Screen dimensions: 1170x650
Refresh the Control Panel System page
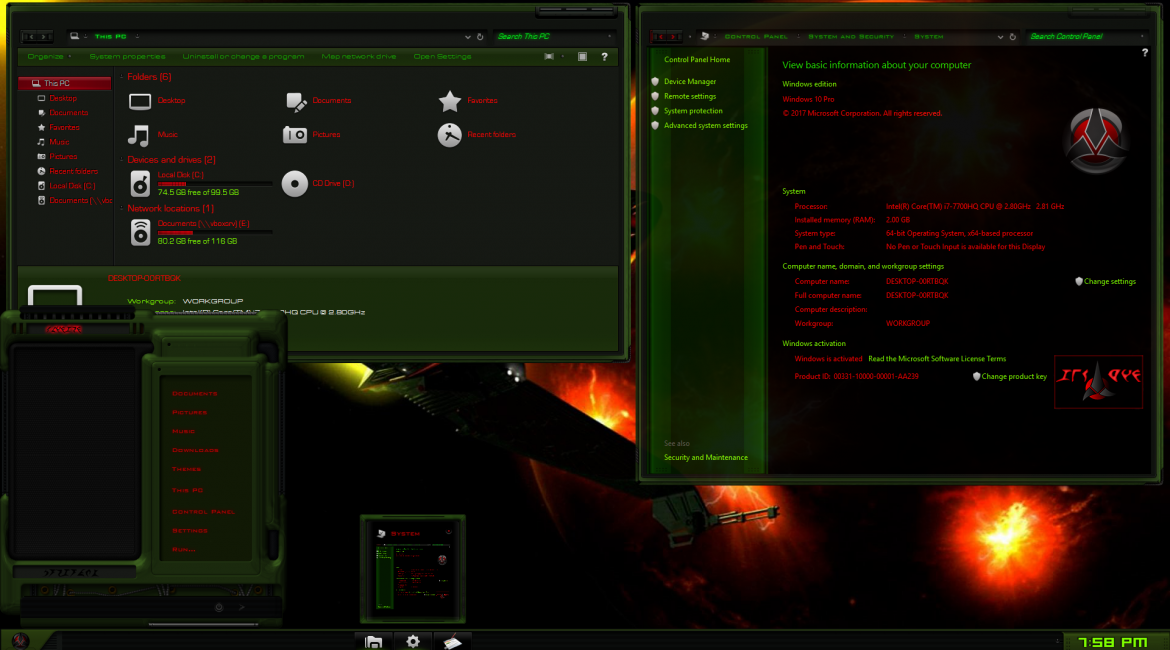[1013, 37]
